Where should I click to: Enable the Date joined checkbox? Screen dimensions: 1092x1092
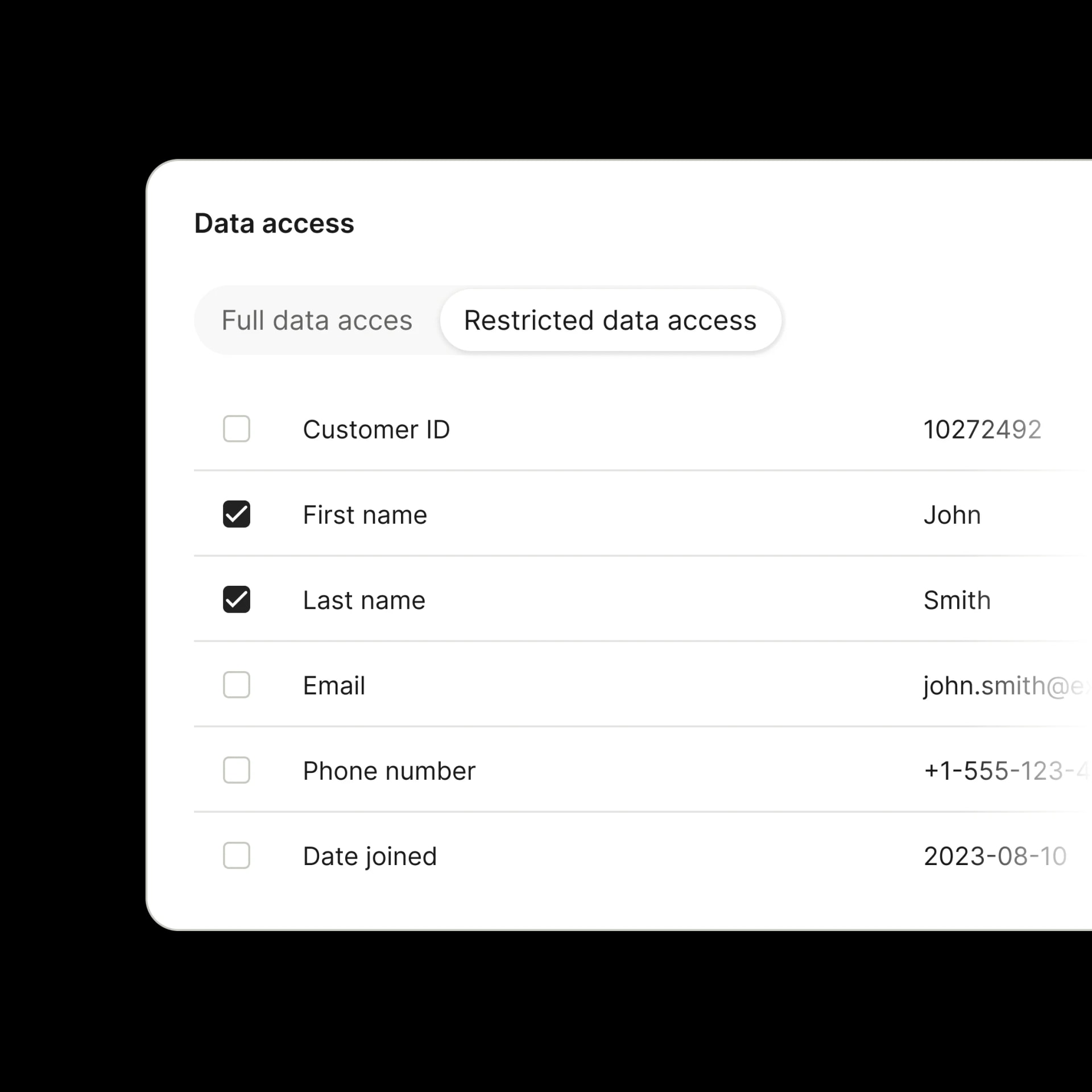[x=237, y=855]
